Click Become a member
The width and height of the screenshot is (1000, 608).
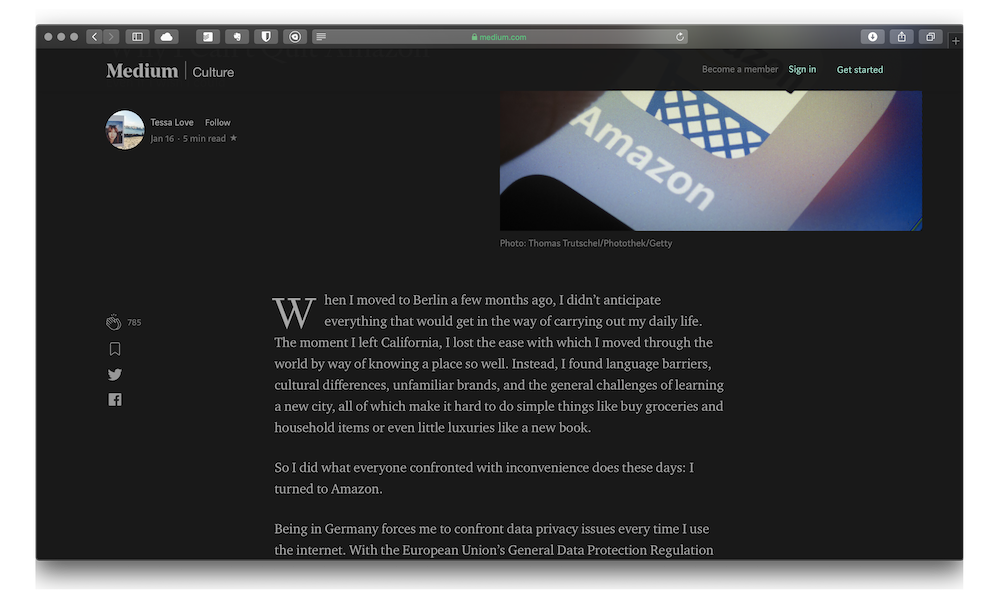click(740, 69)
